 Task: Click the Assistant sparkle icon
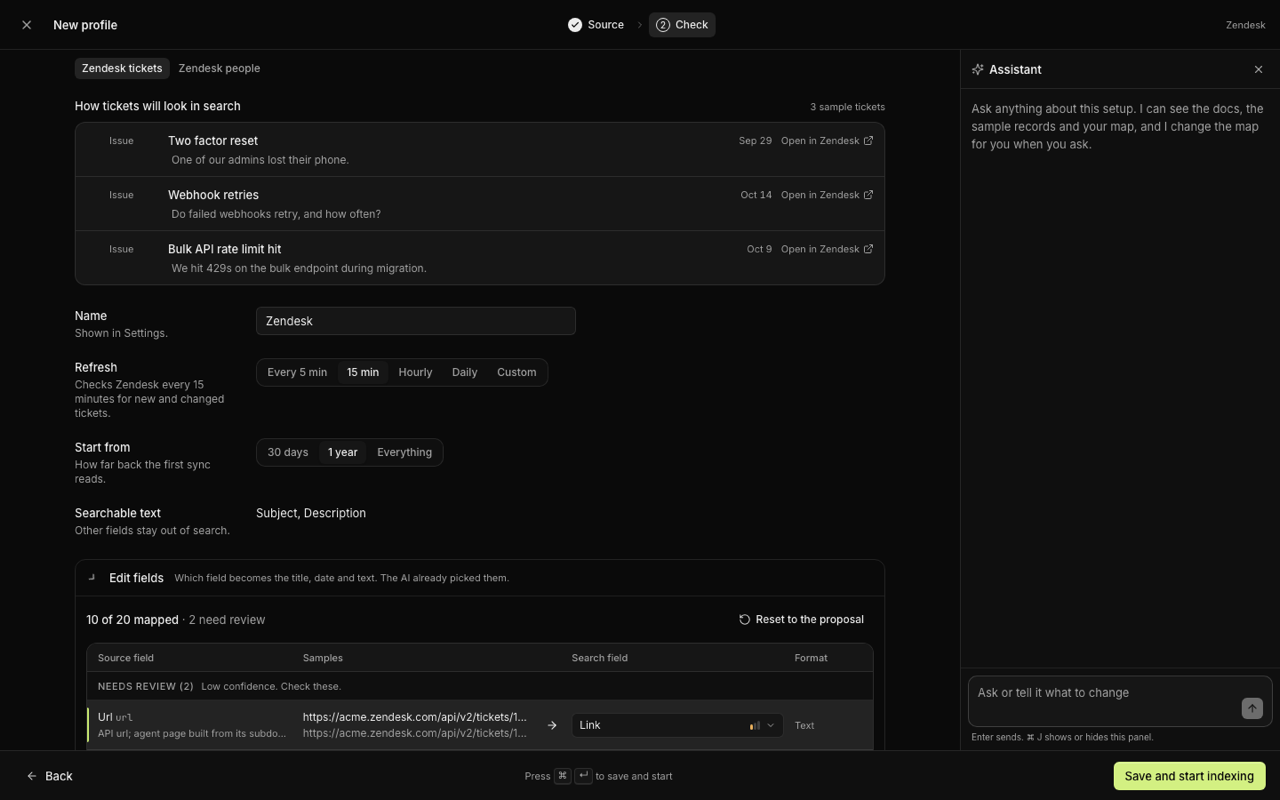pyautogui.click(x=977, y=69)
